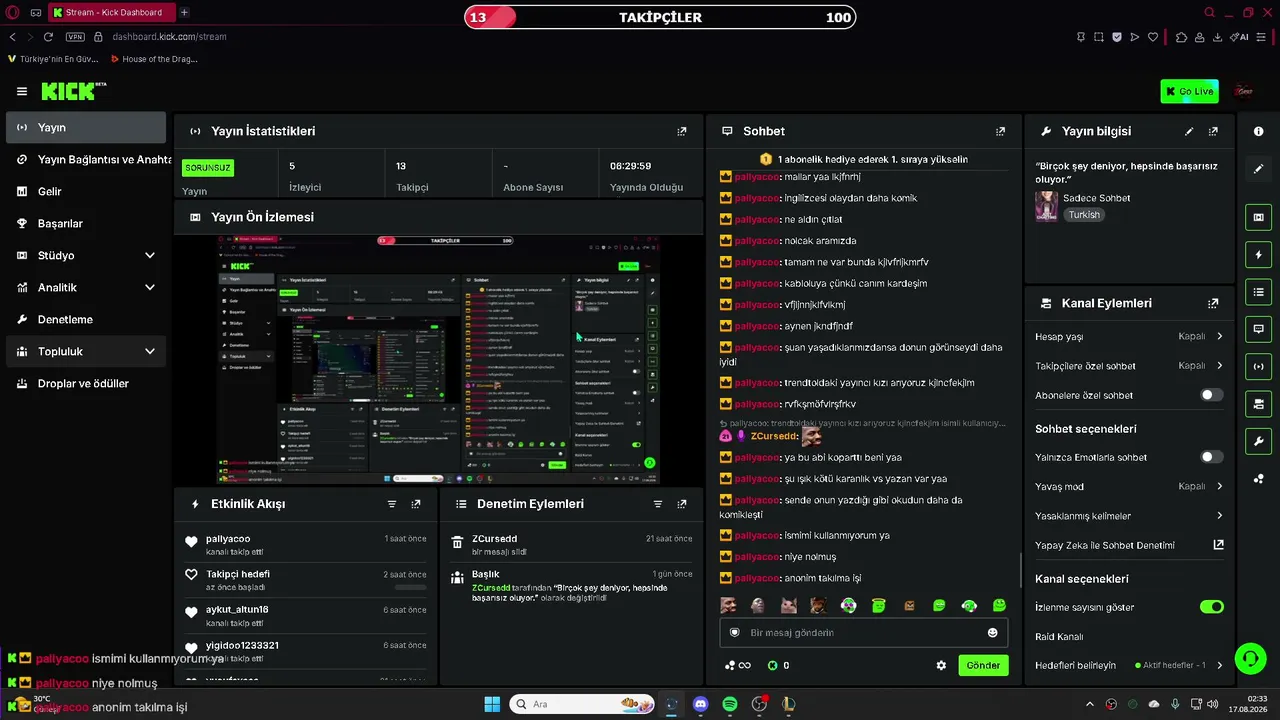Open the info icon in right rail
1280x720 pixels.
pos(1258,131)
